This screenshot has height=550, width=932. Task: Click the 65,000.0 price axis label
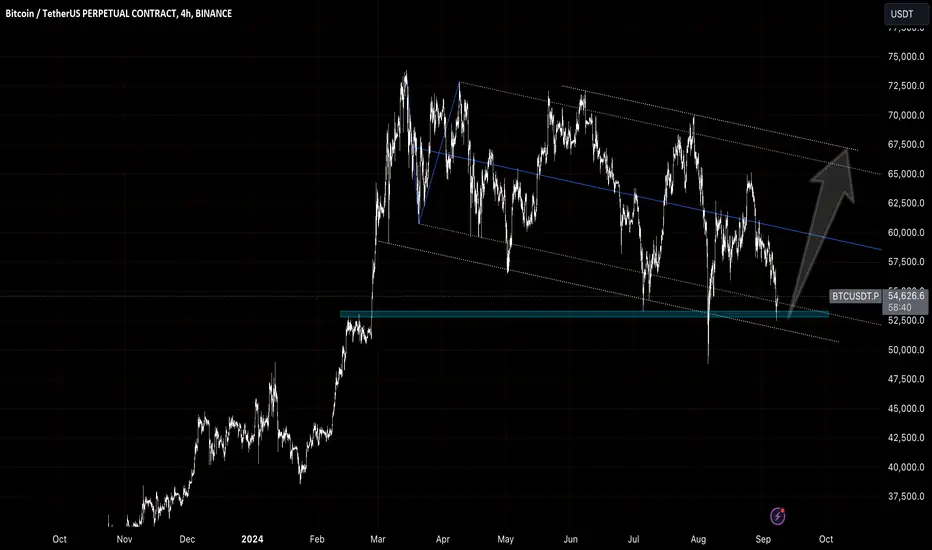pyautogui.click(x=906, y=174)
